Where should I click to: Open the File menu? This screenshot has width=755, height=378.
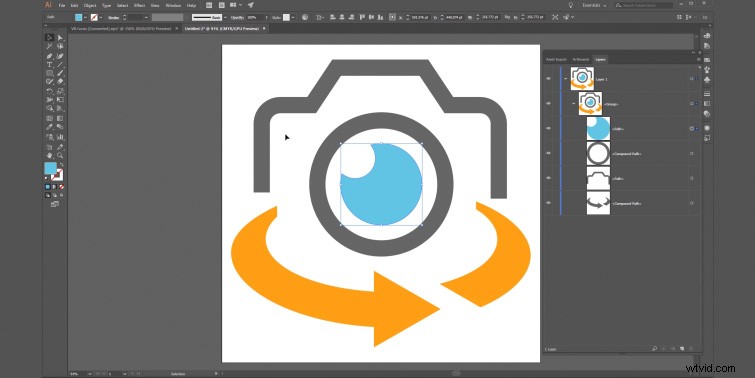coord(62,5)
